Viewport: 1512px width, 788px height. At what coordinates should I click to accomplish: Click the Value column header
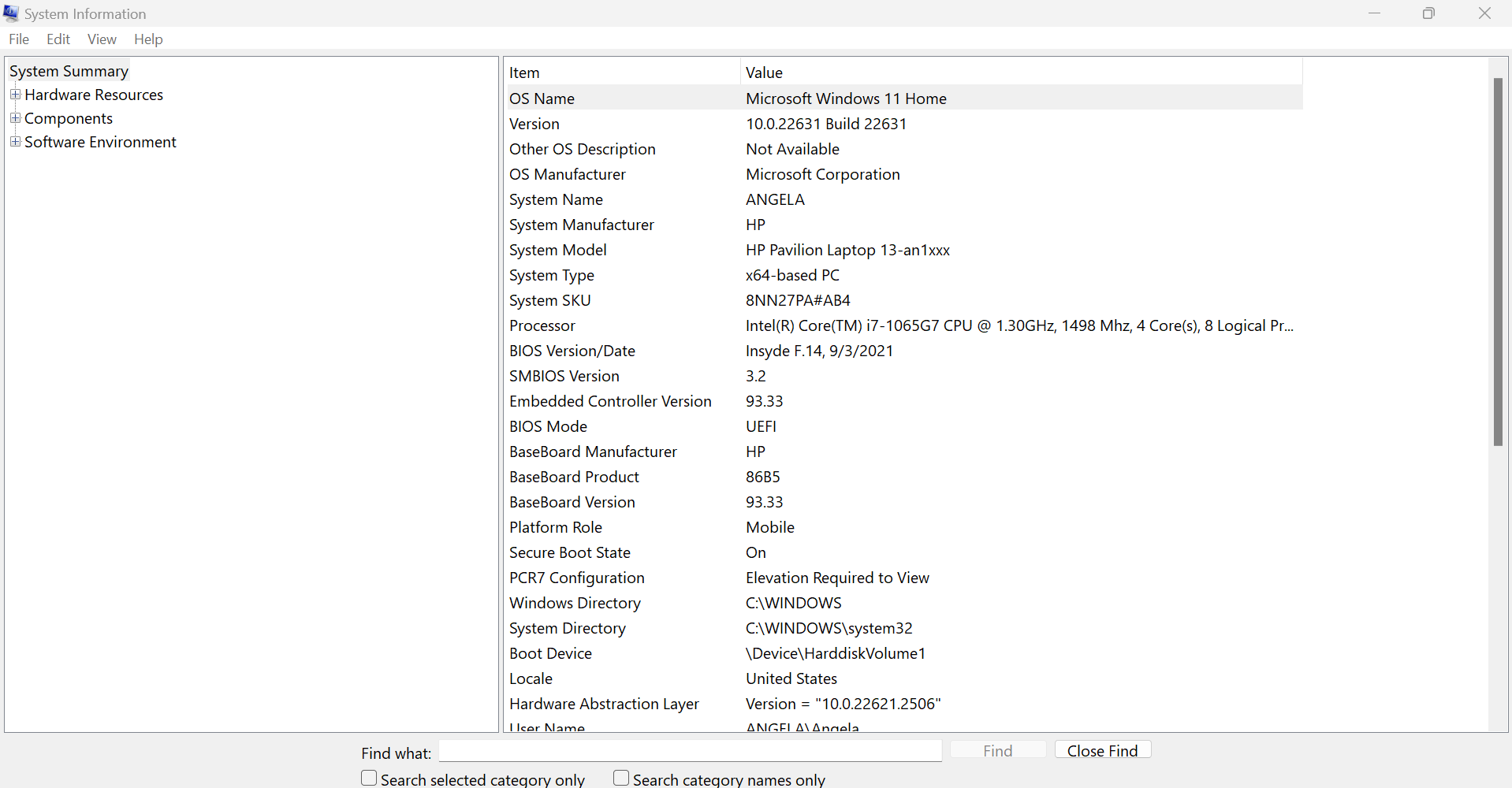[x=1022, y=72]
